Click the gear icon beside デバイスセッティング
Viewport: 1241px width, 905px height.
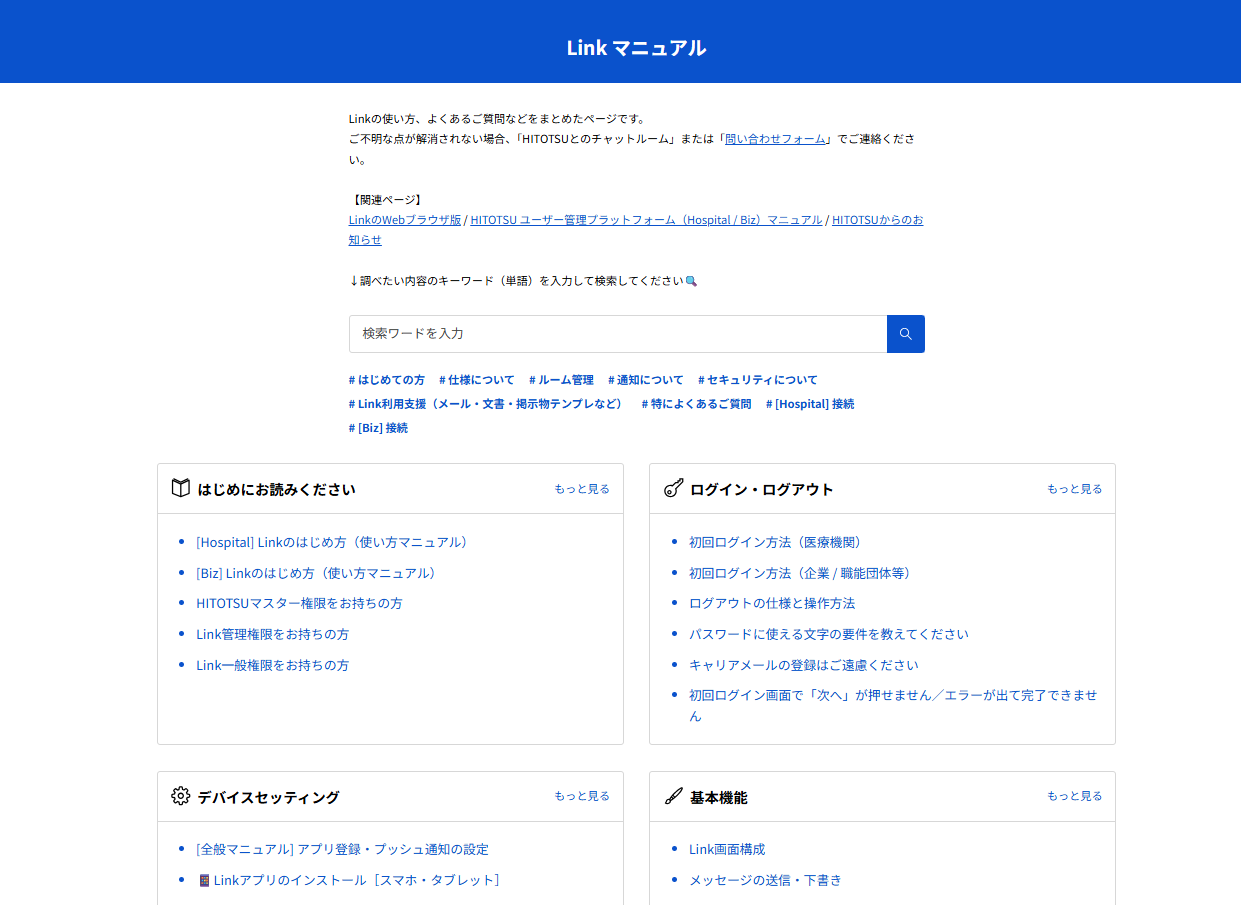coord(180,795)
